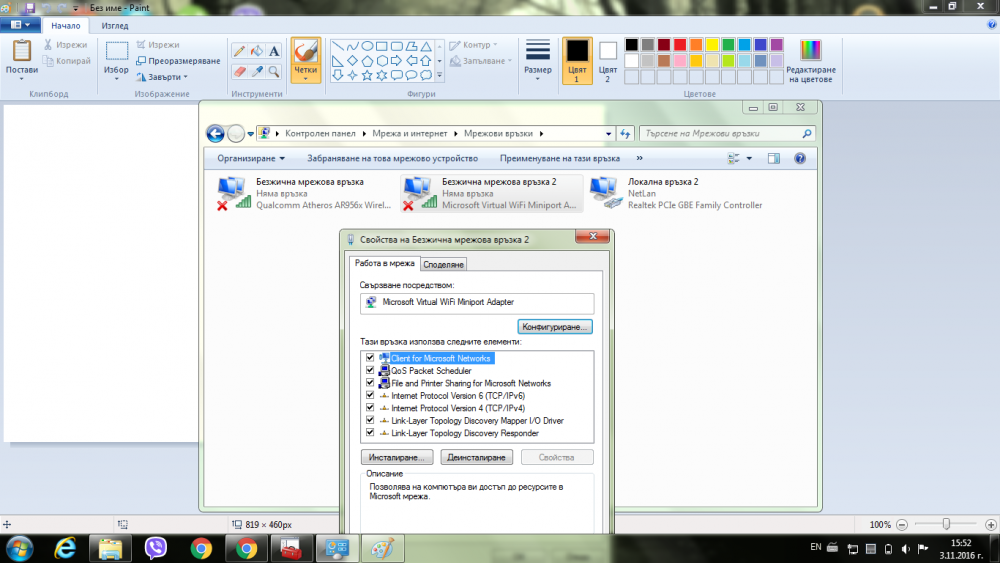
Task: Select the Работа в мрежа tab
Action: click(x=385, y=263)
